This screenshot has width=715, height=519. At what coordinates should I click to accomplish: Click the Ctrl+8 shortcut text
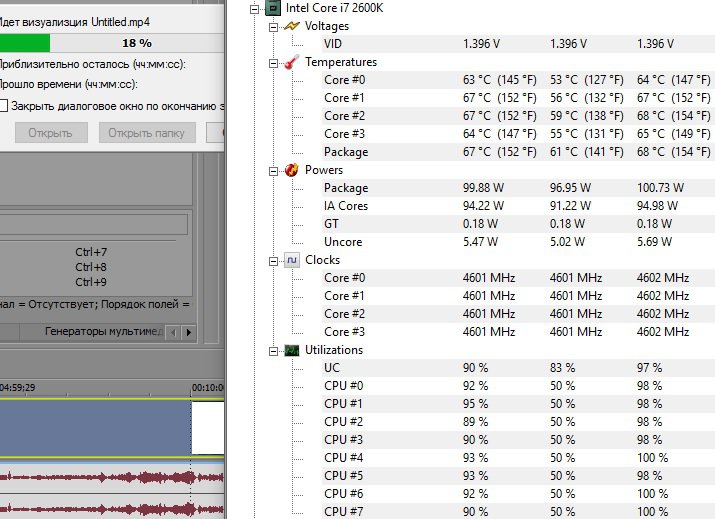91,267
